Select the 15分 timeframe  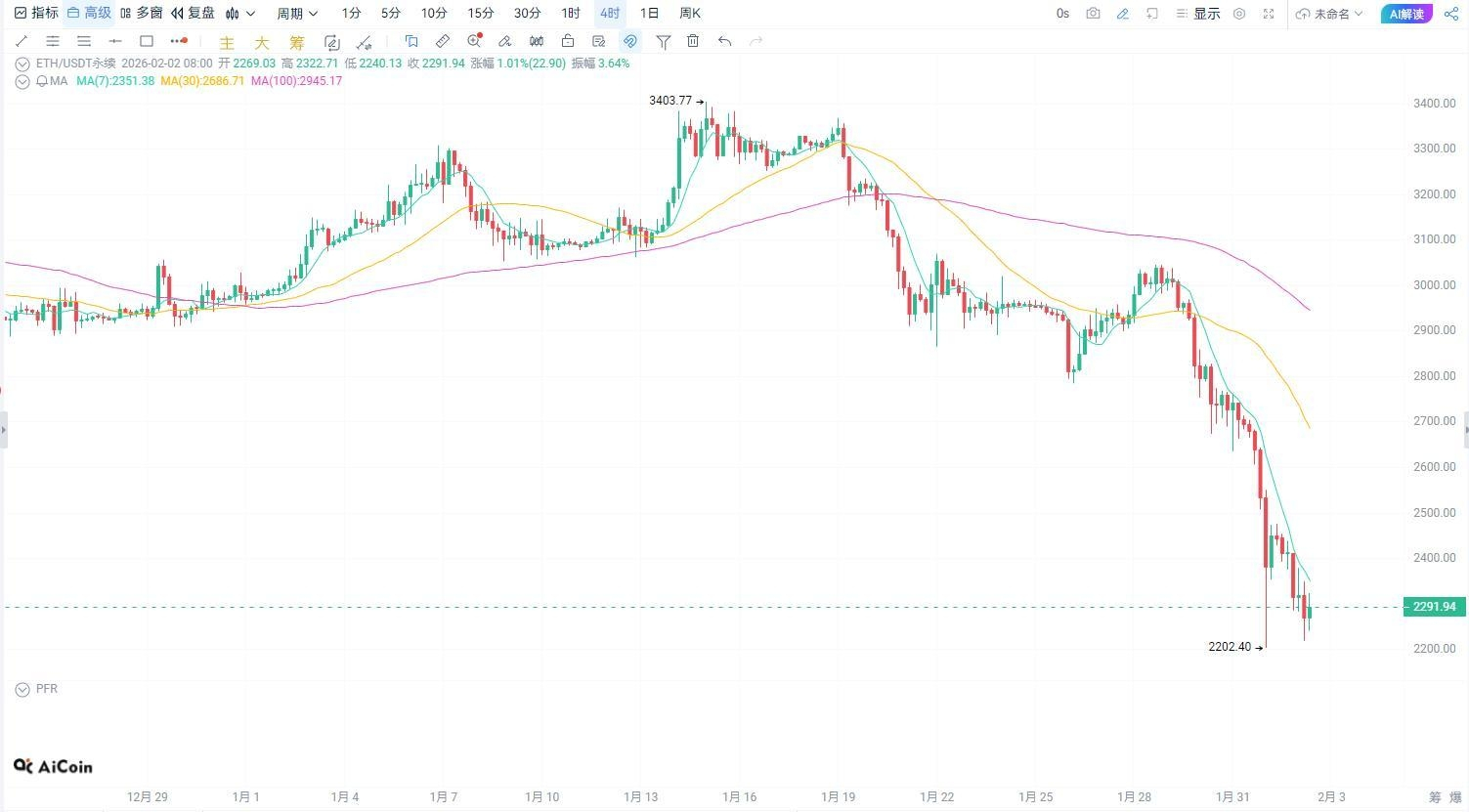481,13
